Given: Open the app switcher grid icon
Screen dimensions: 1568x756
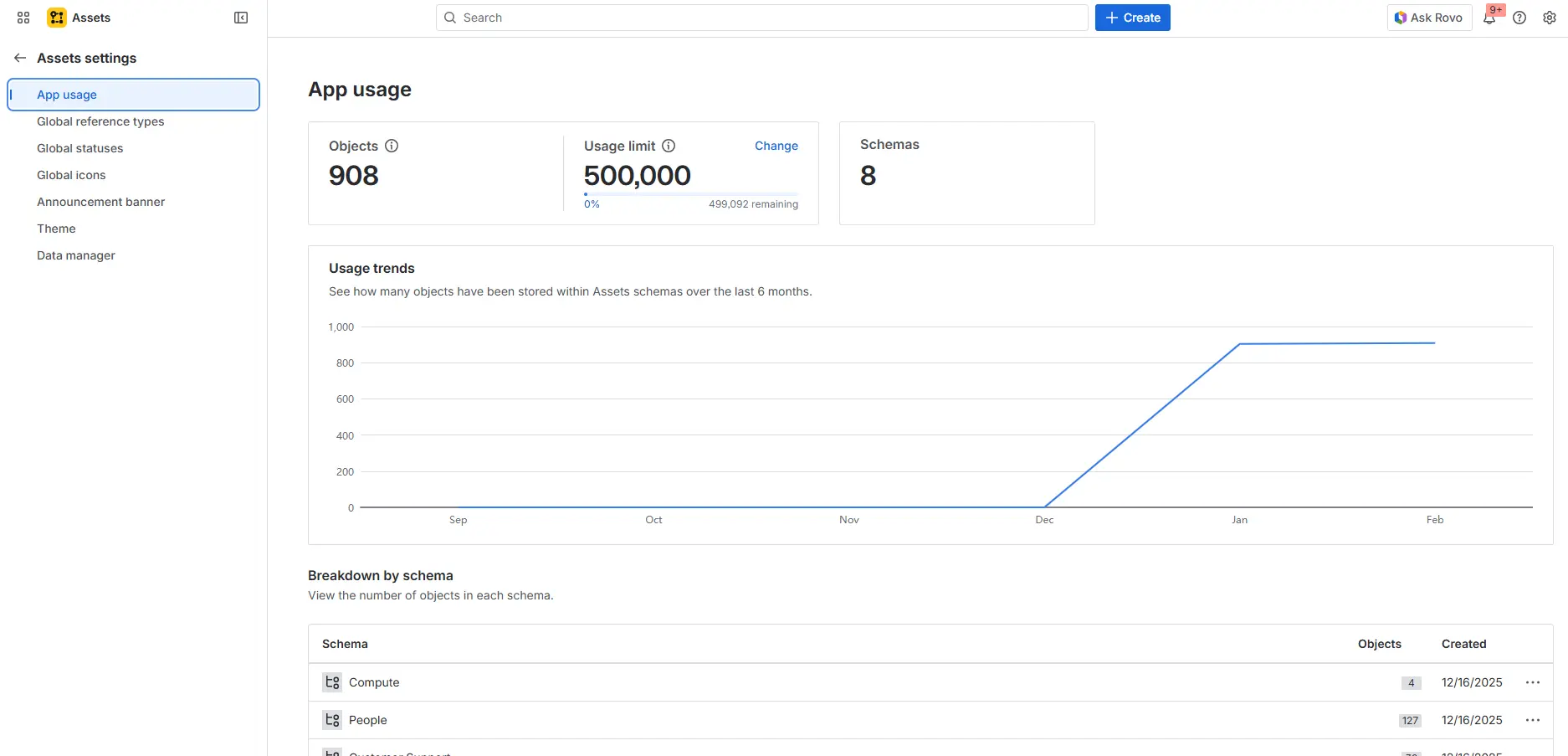Looking at the screenshot, I should [23, 18].
